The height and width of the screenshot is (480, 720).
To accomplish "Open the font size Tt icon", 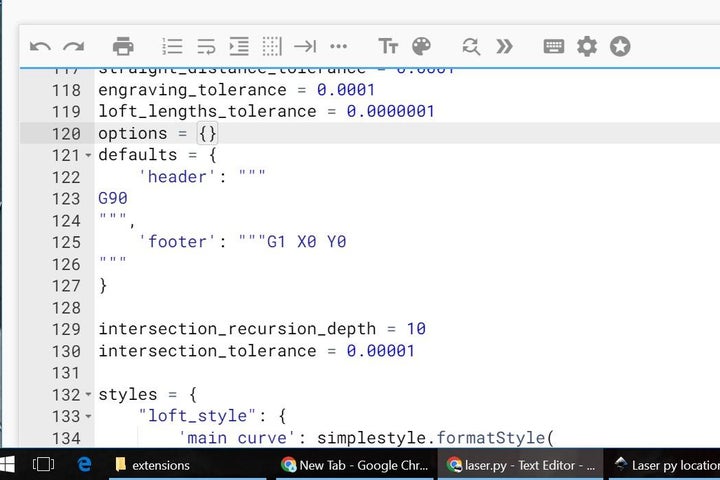I will [x=388, y=46].
